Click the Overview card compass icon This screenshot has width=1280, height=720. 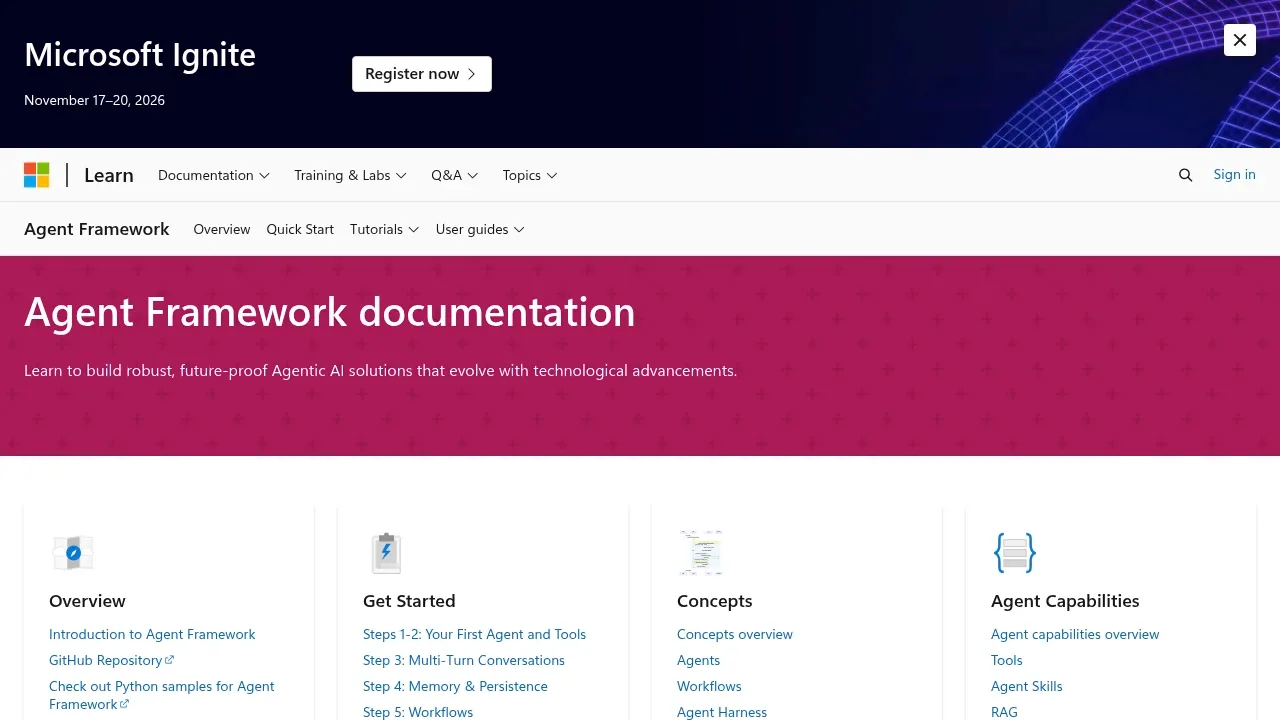point(73,553)
